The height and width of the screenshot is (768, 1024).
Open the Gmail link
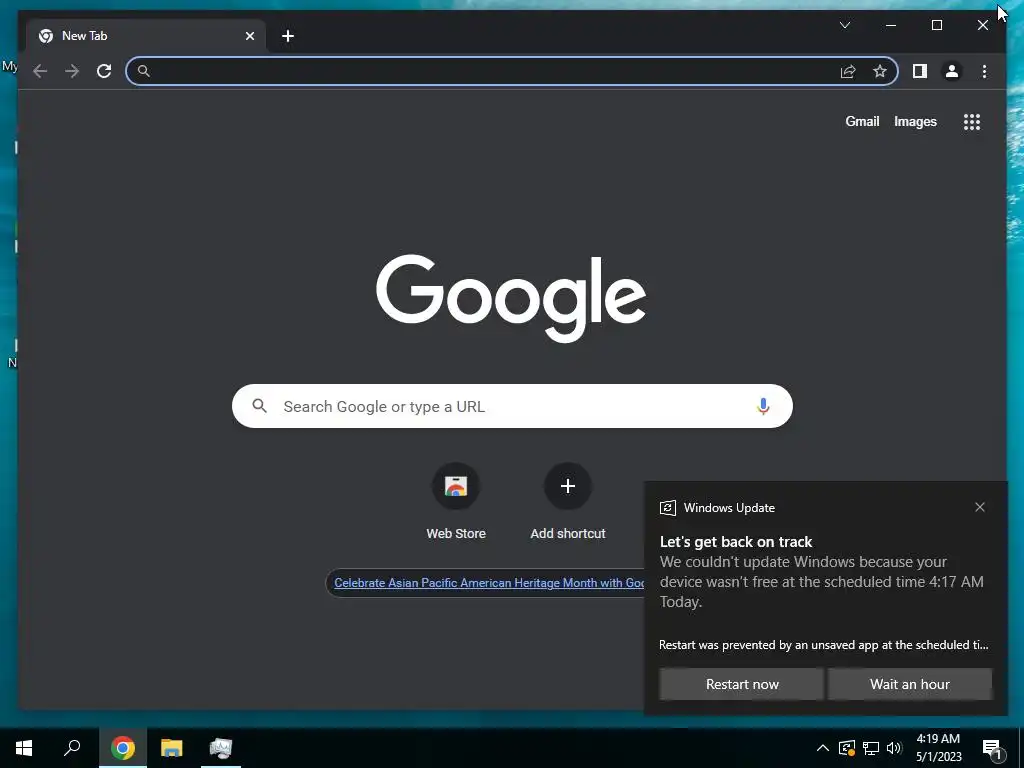point(862,121)
